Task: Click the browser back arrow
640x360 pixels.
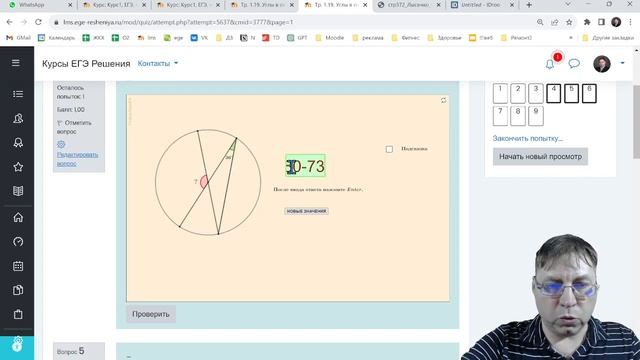Action: (x=9, y=22)
